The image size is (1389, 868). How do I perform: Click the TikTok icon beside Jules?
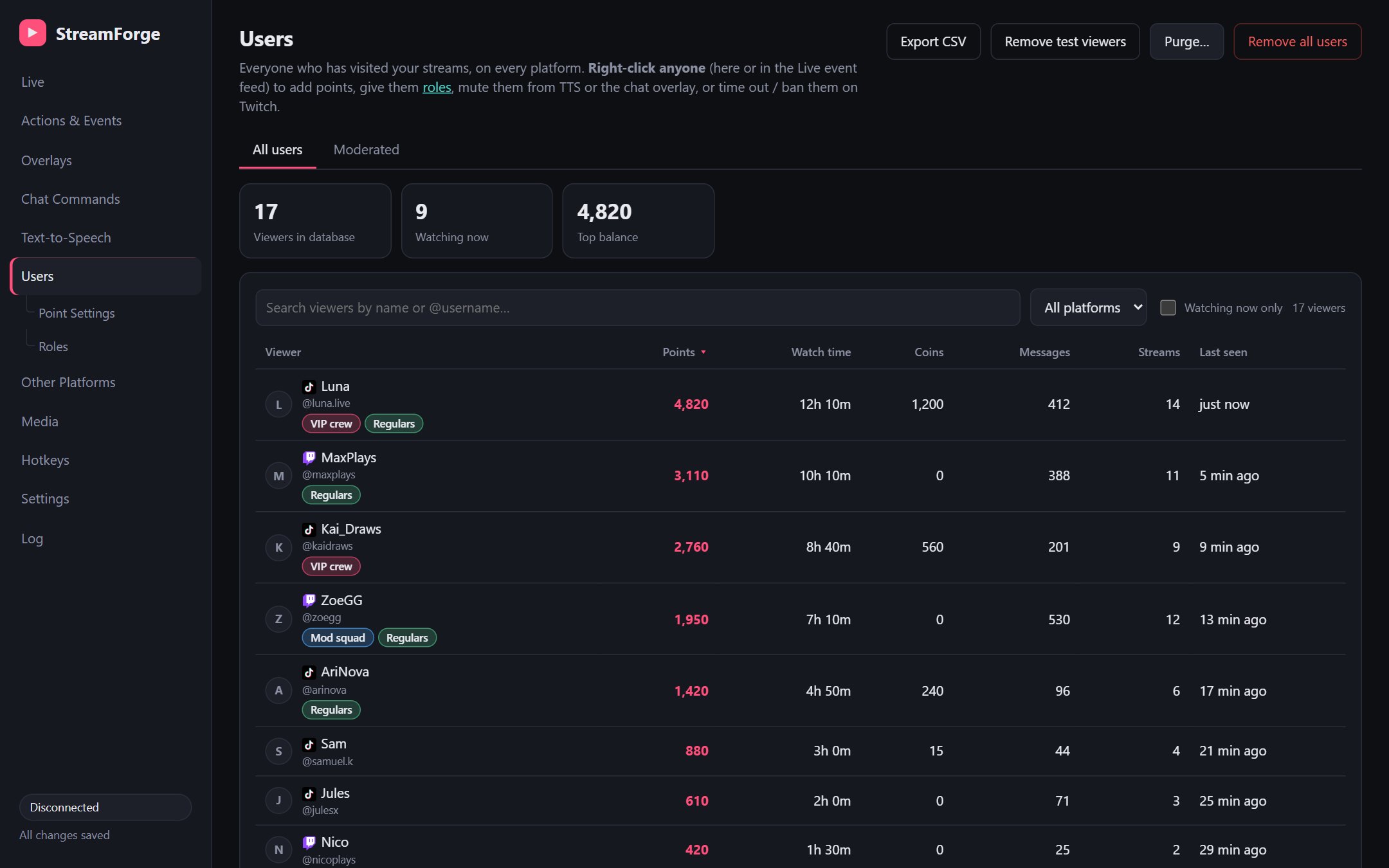(x=309, y=793)
